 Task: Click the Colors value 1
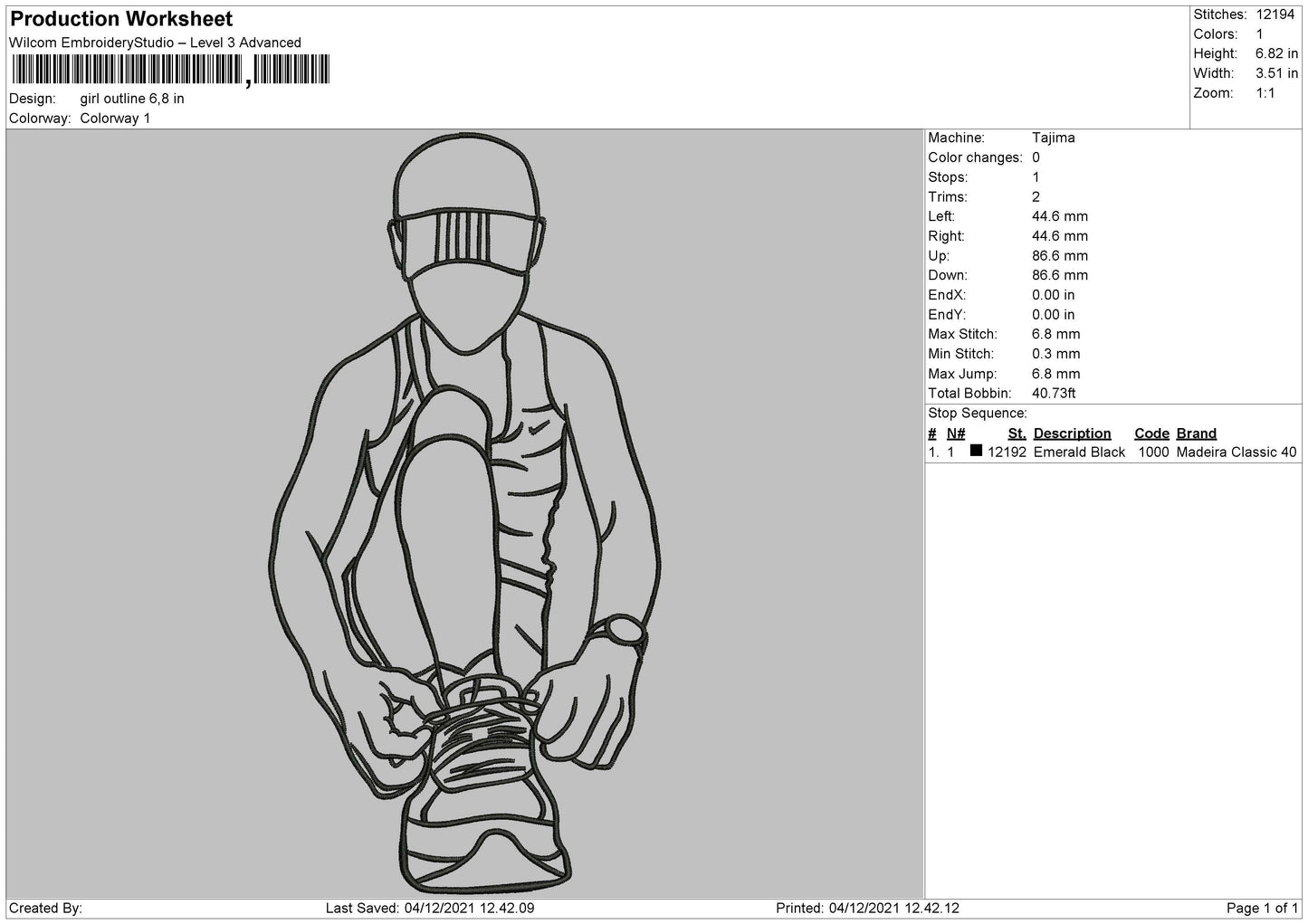tap(1259, 34)
